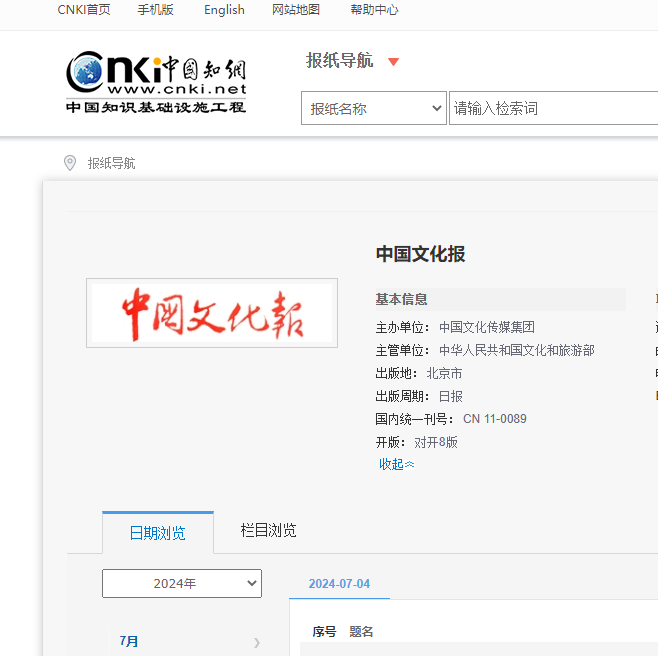Open the CNKI首页 link
Image resolution: width=658 pixels, height=656 pixels.
(x=84, y=10)
